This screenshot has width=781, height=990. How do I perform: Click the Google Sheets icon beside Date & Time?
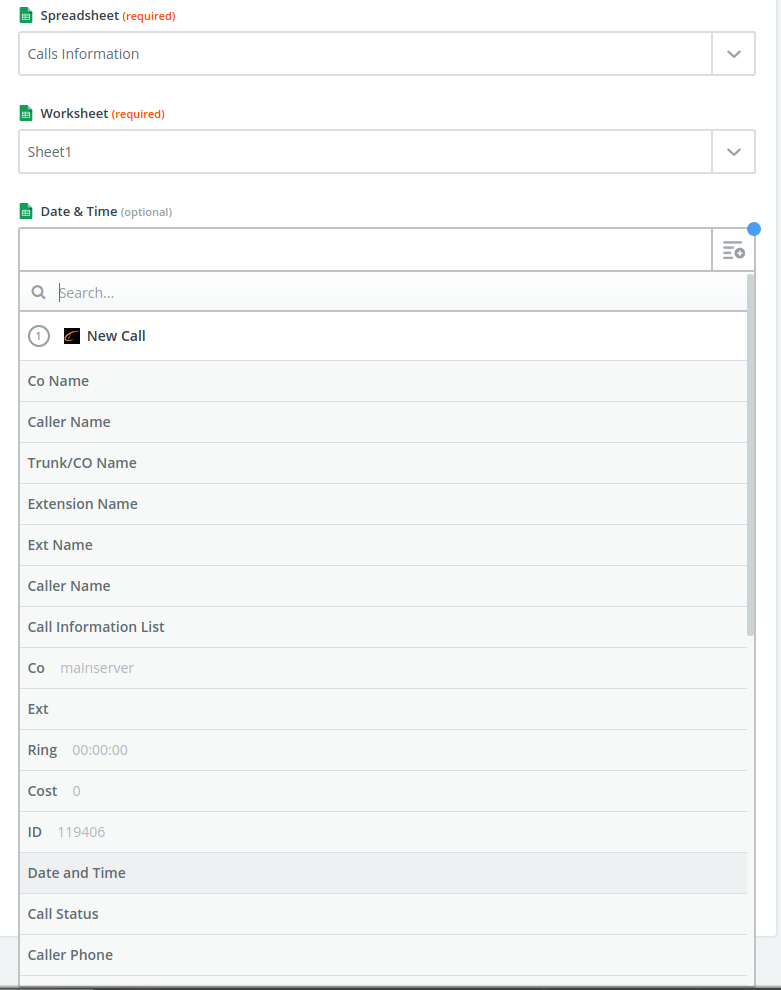[26, 211]
